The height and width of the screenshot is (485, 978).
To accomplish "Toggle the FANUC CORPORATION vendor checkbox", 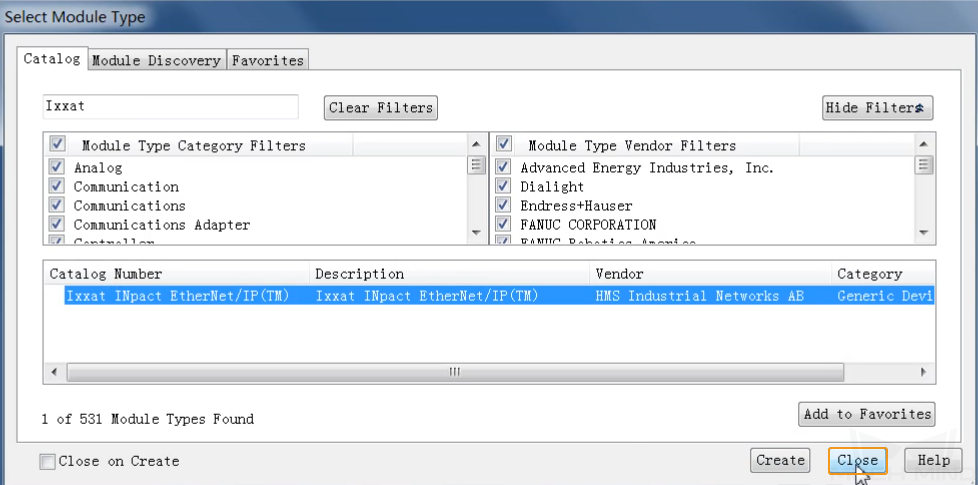I will tap(503, 224).
